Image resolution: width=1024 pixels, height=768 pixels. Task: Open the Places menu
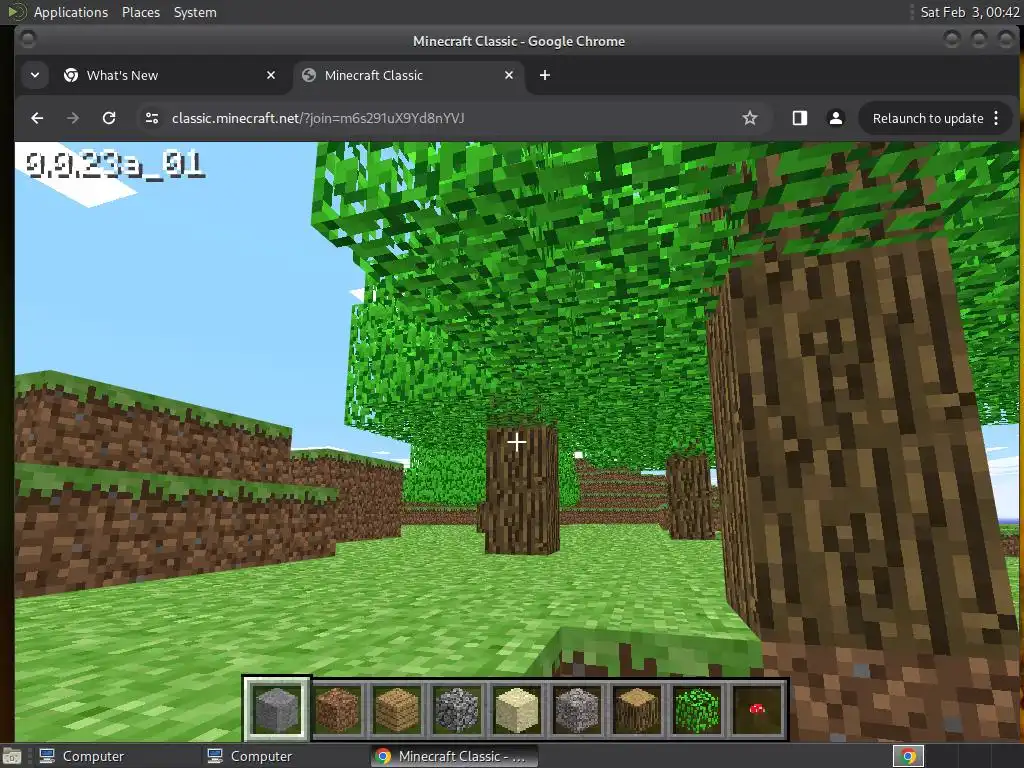pos(141,12)
